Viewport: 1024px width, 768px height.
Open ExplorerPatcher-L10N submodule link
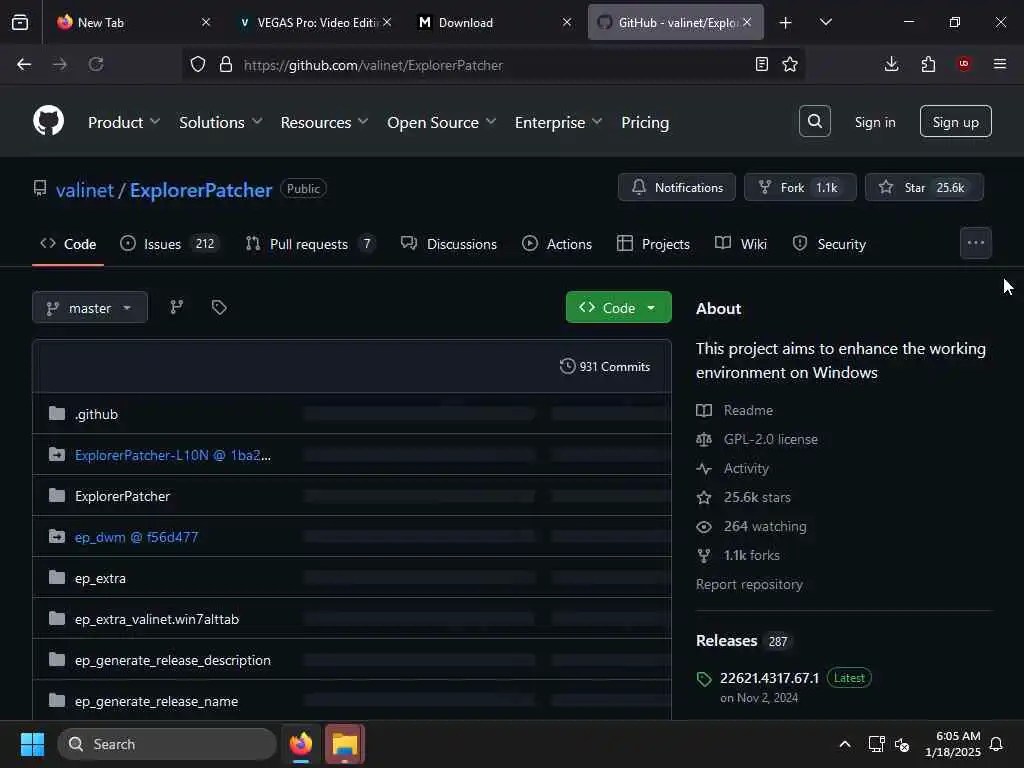(x=172, y=455)
